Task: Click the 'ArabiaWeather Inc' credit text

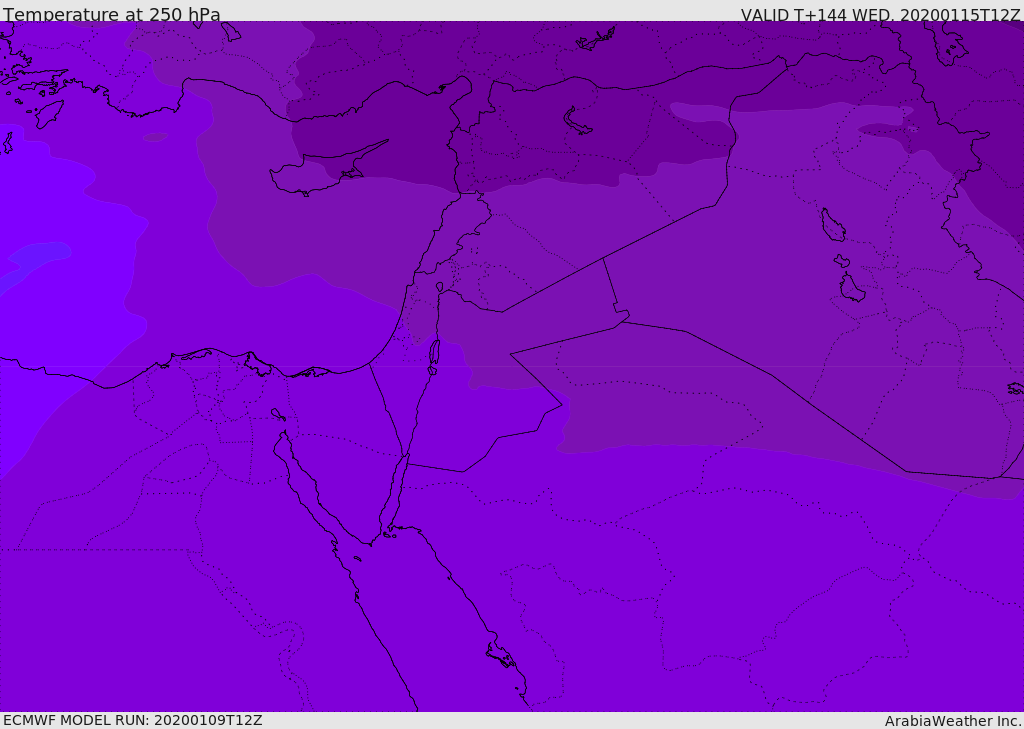Action: (953, 721)
